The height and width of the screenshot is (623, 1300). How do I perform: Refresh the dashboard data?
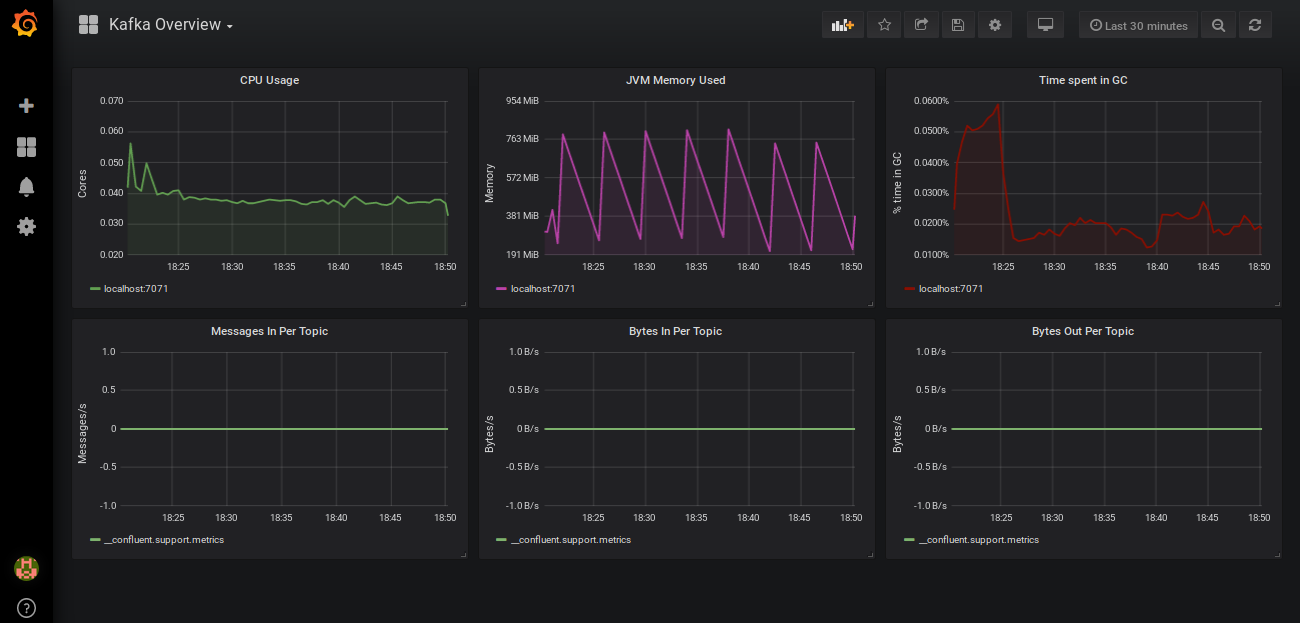click(1255, 24)
